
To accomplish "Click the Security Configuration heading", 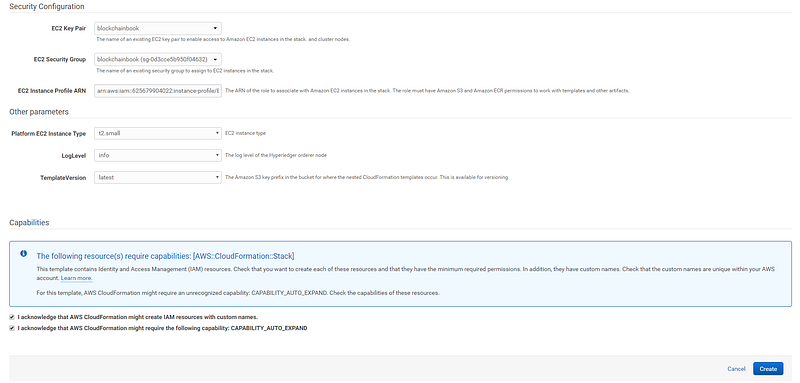I will click(x=47, y=7).
